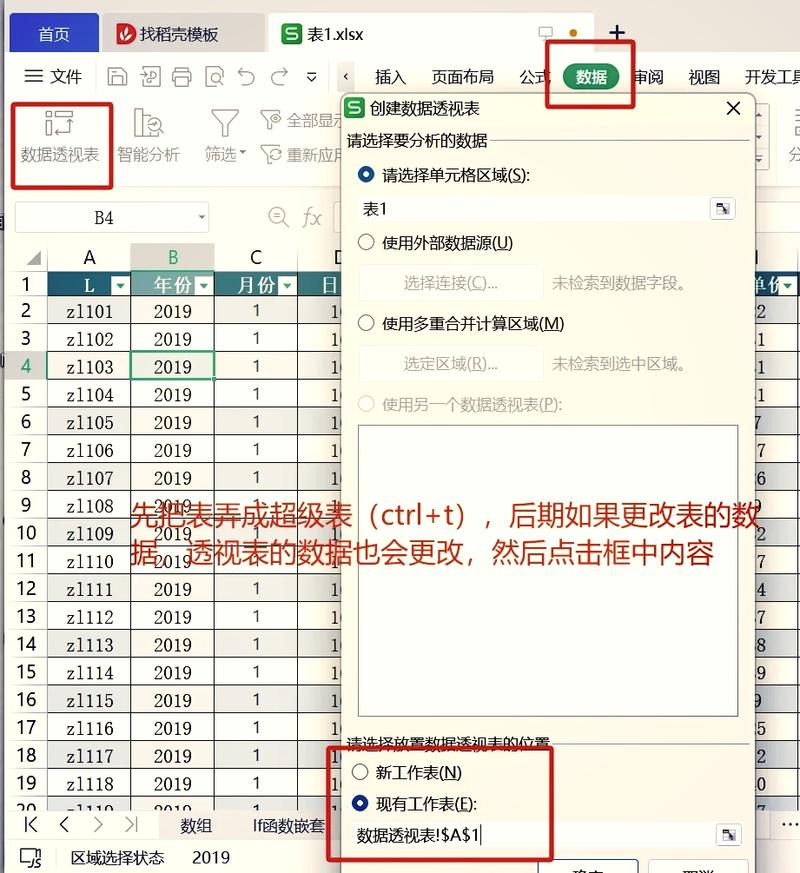Open filter dropdown on column L header

point(120,286)
